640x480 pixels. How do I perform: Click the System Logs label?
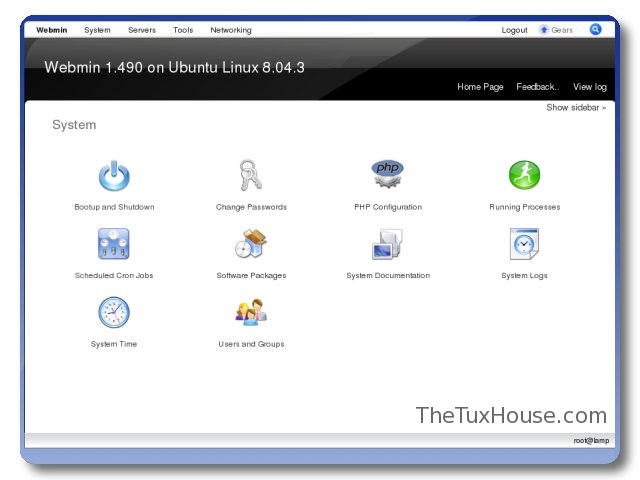pyautogui.click(x=524, y=276)
